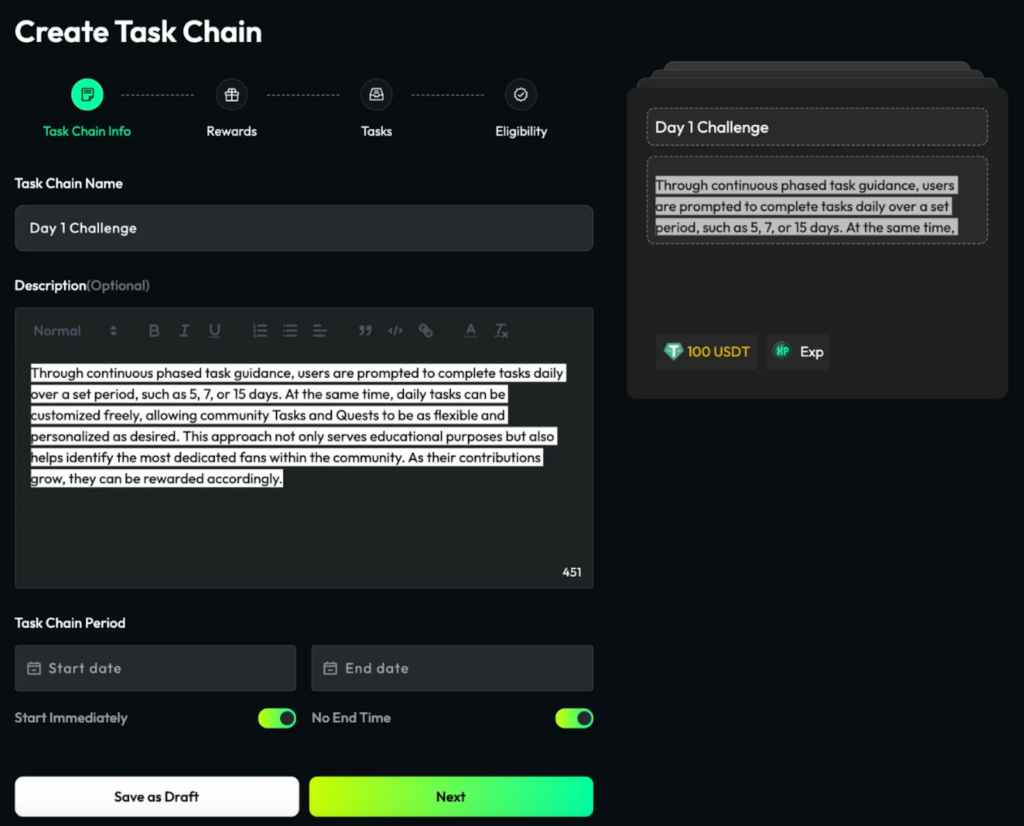Screen dimensions: 1024x826
Task: Click the Save as Draft button
Action: coord(157,797)
